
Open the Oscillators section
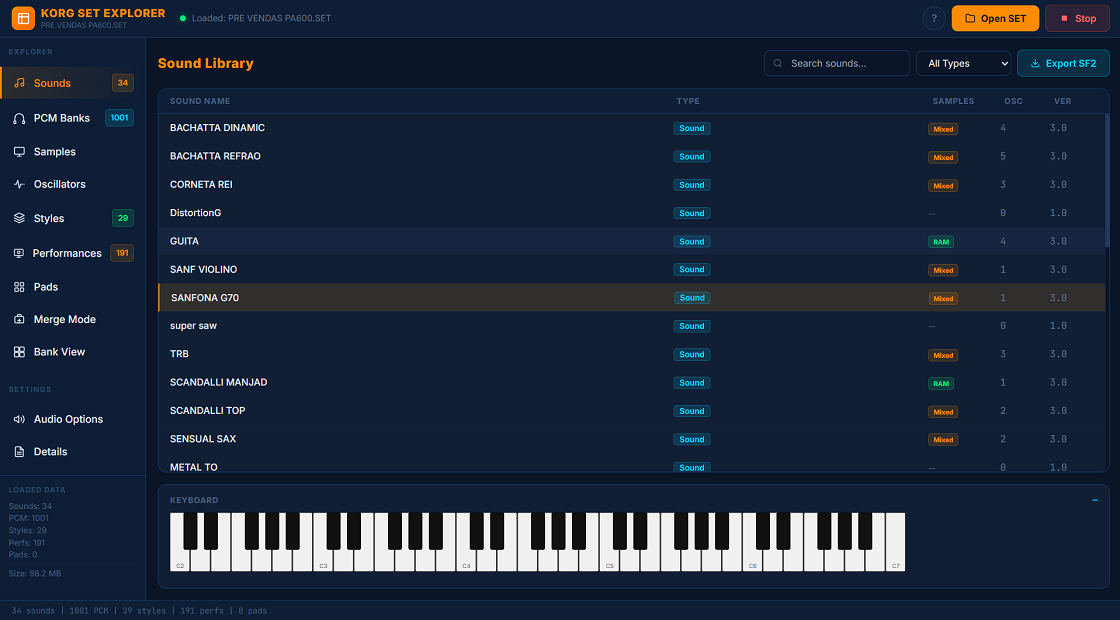[x=72, y=184]
